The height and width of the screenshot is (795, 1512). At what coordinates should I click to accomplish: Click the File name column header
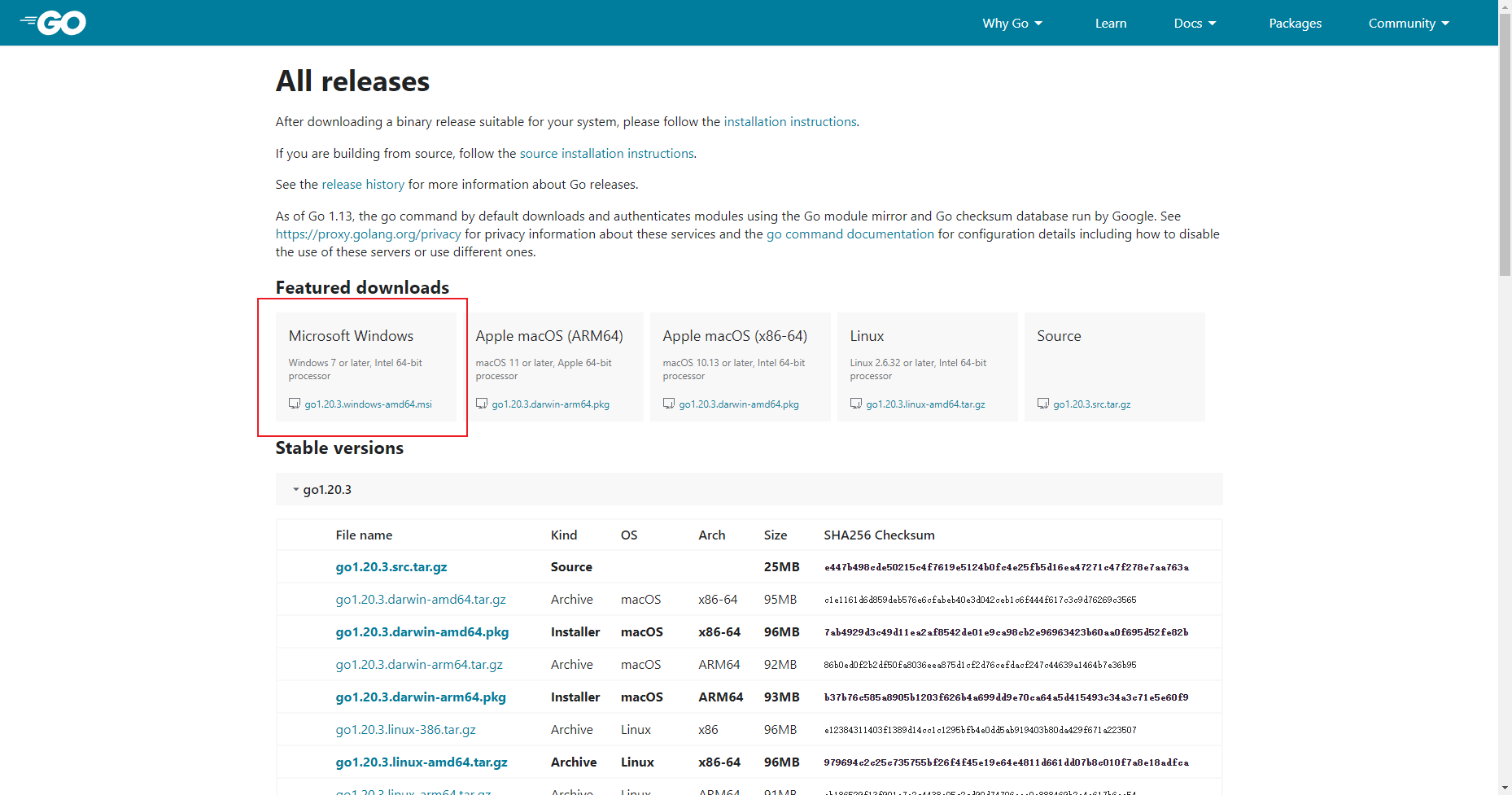tap(364, 535)
